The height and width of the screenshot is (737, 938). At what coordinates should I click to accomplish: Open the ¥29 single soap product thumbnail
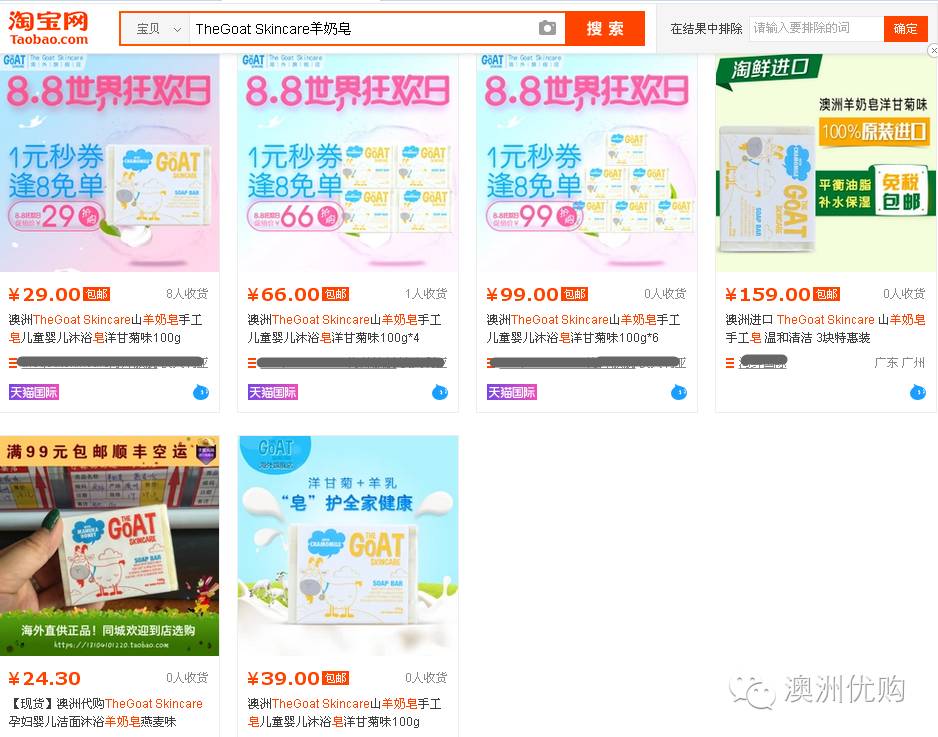coord(109,163)
